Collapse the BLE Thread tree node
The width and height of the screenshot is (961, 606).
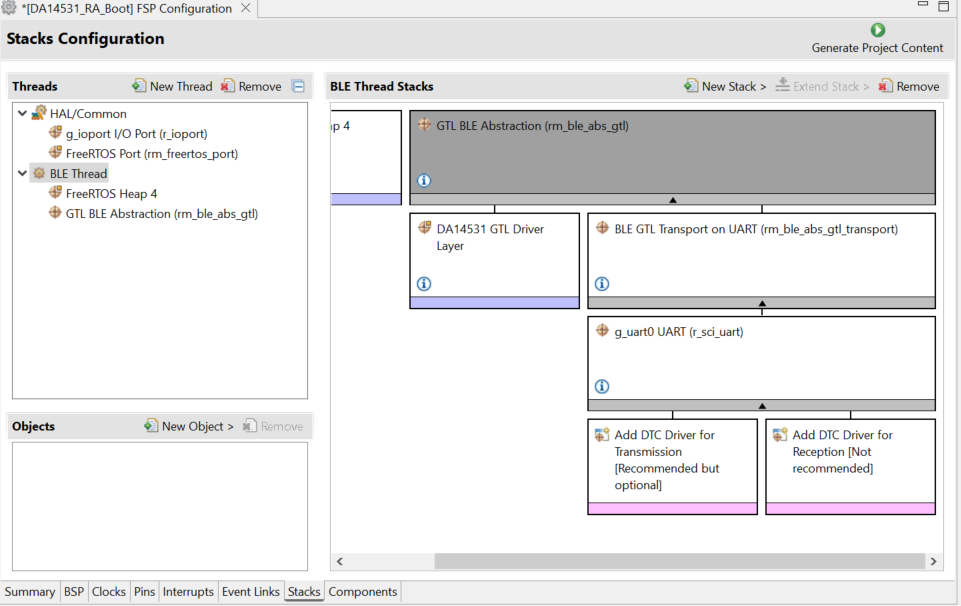pos(22,173)
